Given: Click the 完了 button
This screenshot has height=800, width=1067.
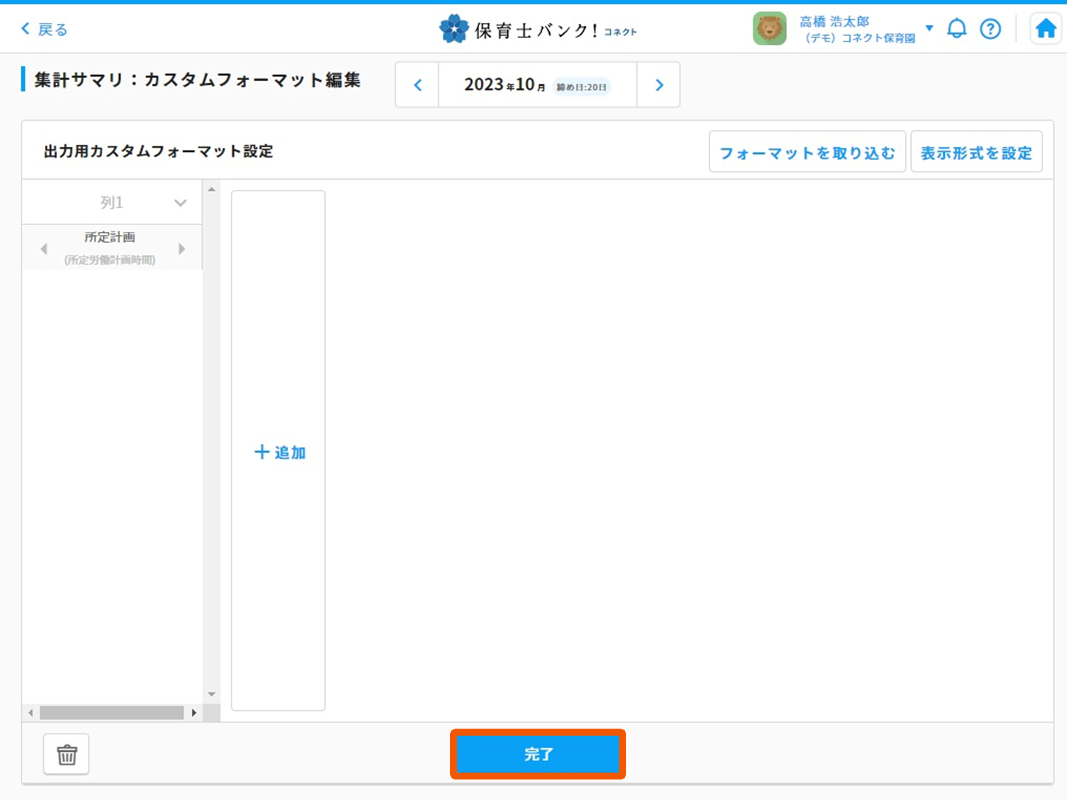Looking at the screenshot, I should tap(538, 755).
